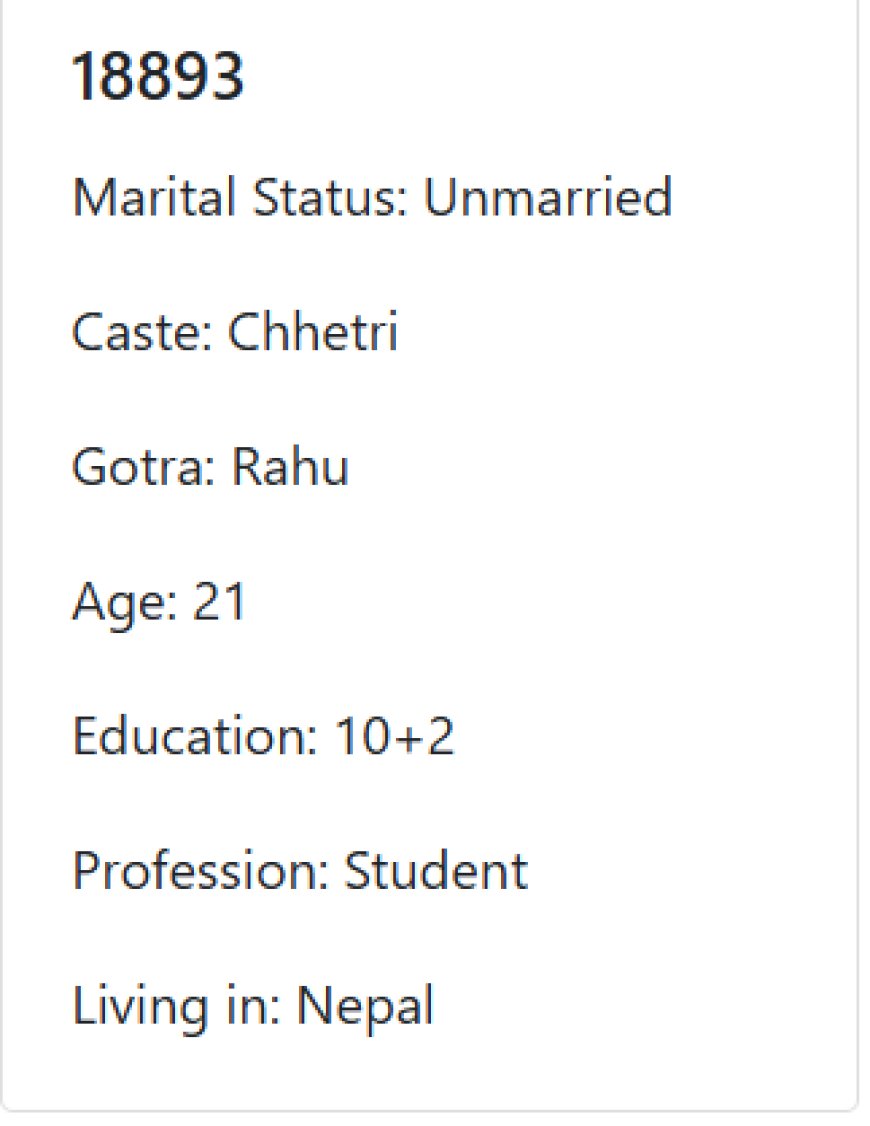This screenshot has height=1126, width=870.
Task: Click the "Age:" field label
Action: 125,602
